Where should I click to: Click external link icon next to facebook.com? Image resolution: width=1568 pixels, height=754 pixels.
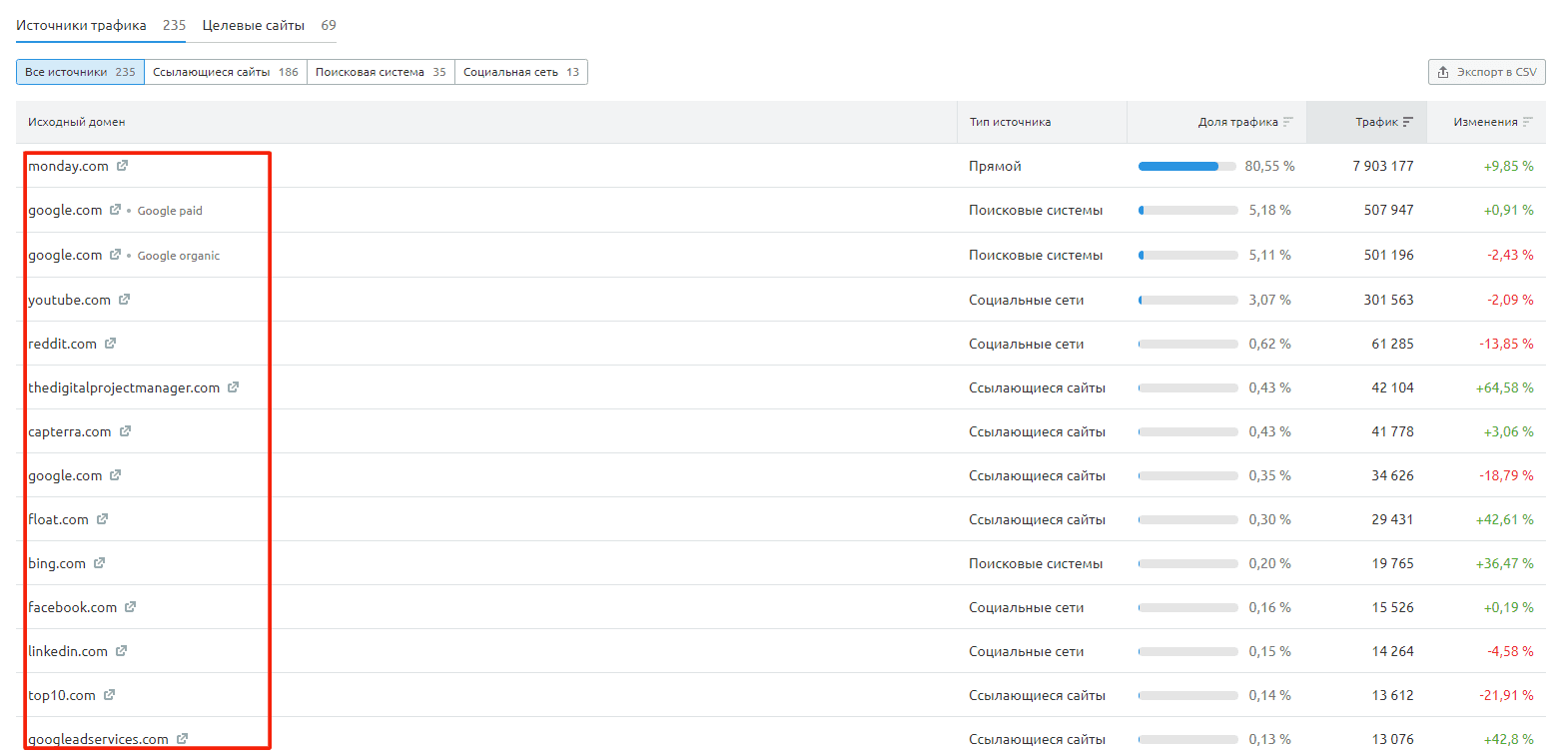coord(130,607)
